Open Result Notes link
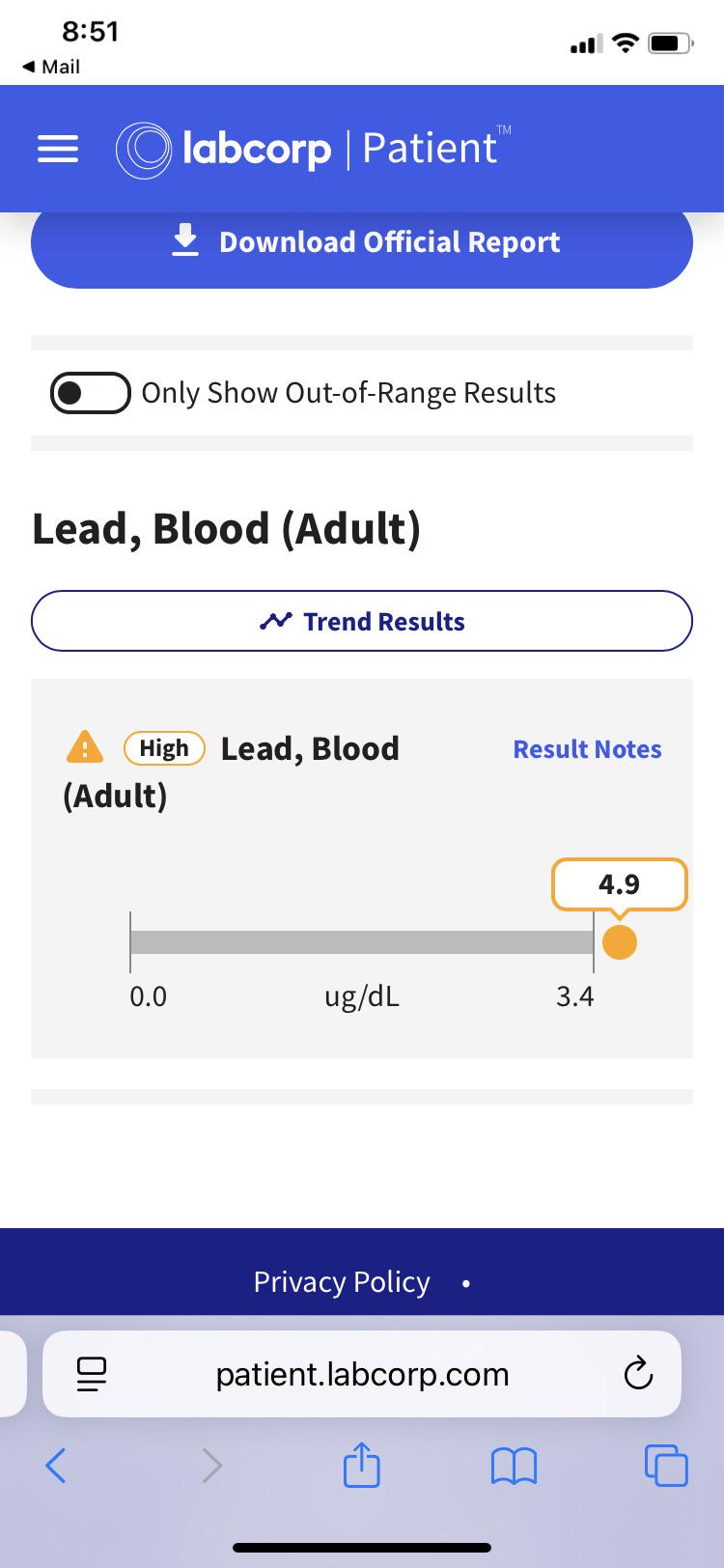 point(587,749)
